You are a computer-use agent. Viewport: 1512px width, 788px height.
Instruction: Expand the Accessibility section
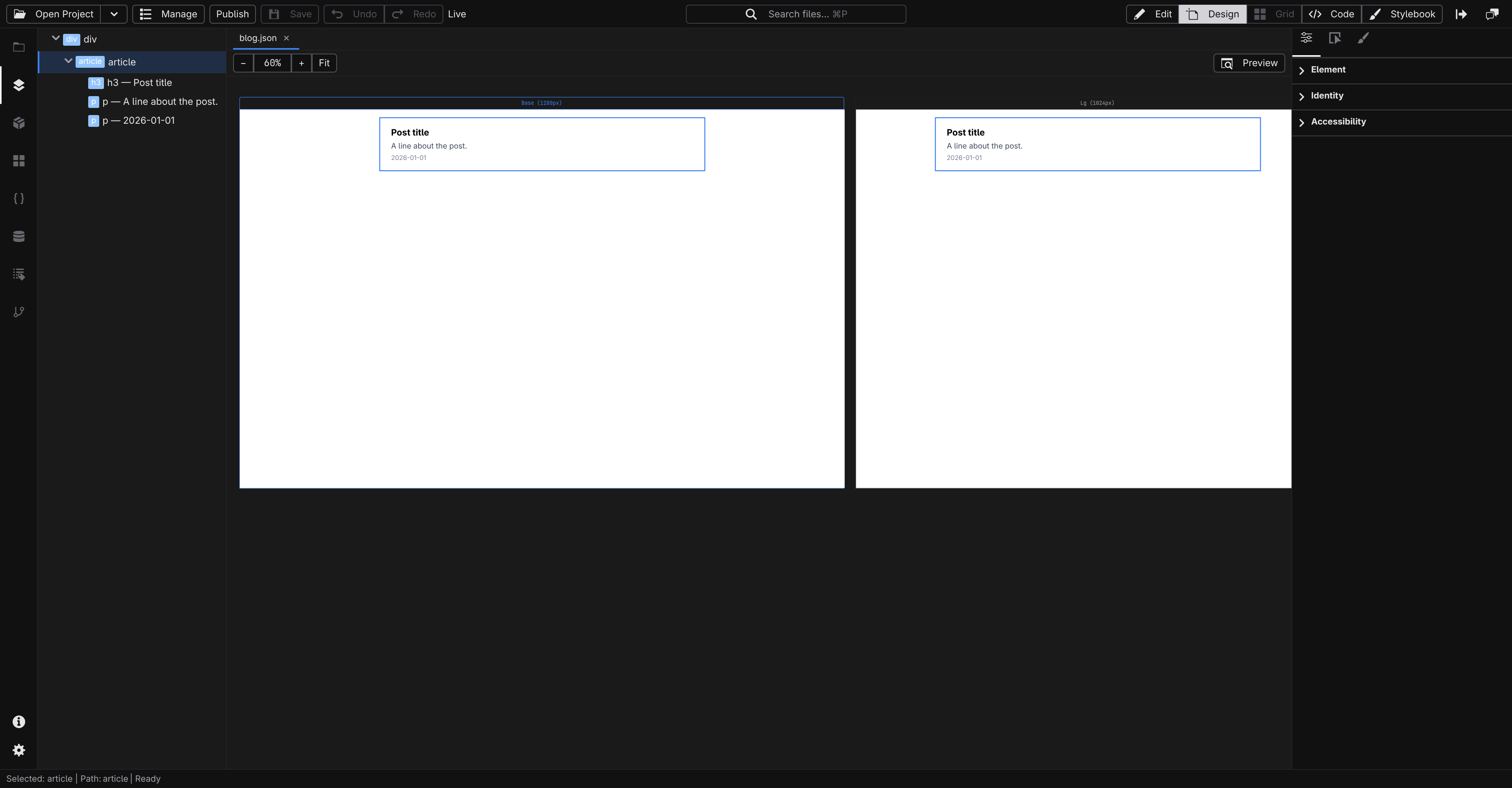(x=1402, y=121)
